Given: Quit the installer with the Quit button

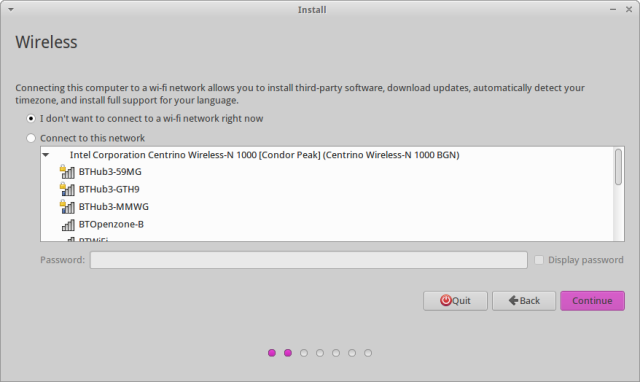Looking at the screenshot, I should click(455, 301).
